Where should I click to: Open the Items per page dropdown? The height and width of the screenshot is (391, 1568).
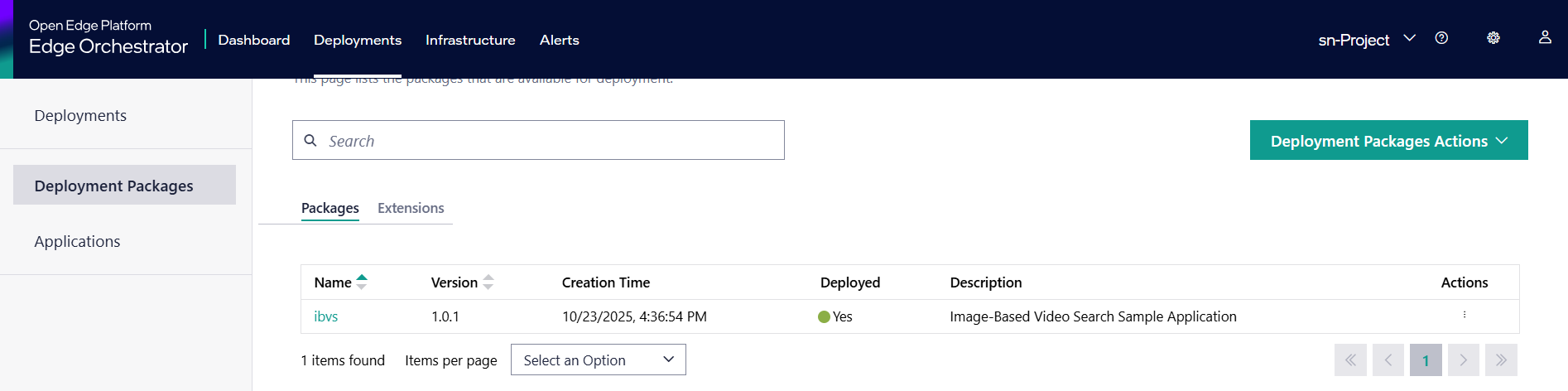coord(598,360)
